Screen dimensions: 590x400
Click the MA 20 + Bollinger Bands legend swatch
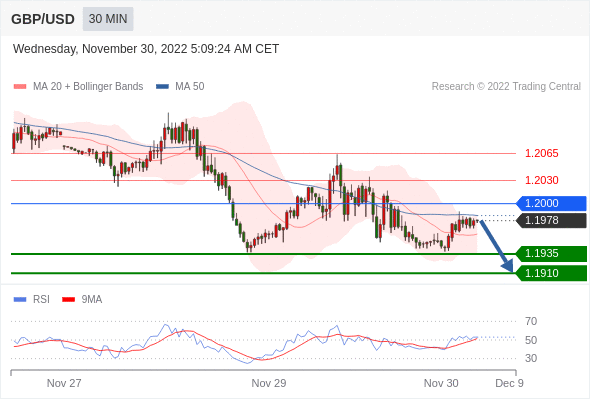point(20,87)
